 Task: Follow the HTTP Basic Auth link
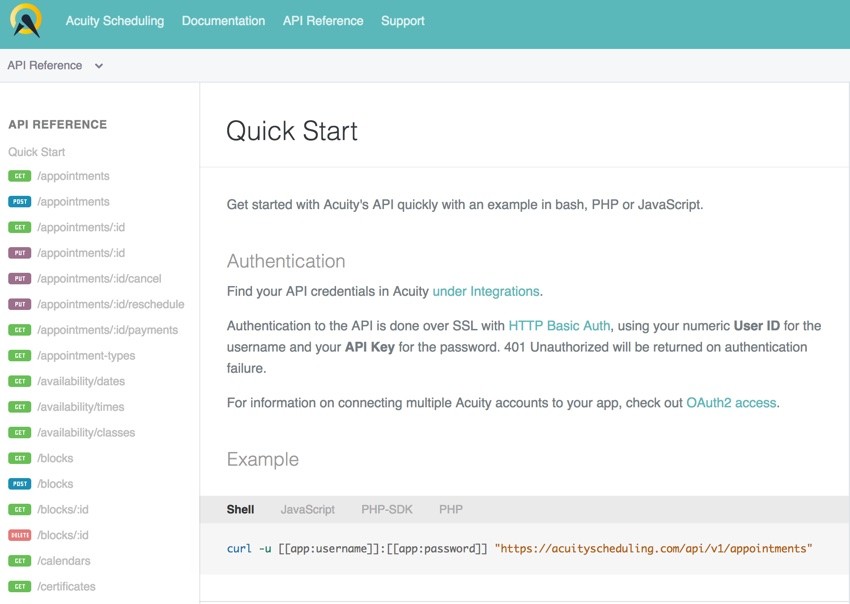coord(559,325)
